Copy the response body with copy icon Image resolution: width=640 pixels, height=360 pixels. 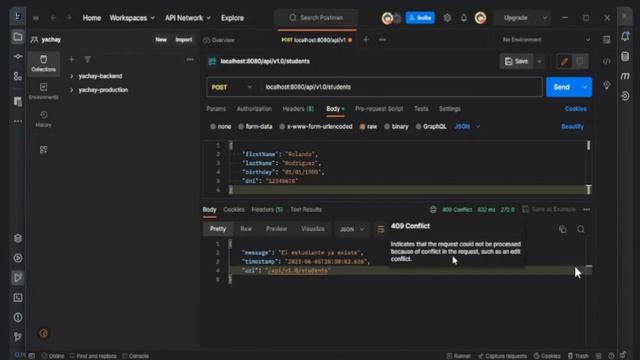563,229
